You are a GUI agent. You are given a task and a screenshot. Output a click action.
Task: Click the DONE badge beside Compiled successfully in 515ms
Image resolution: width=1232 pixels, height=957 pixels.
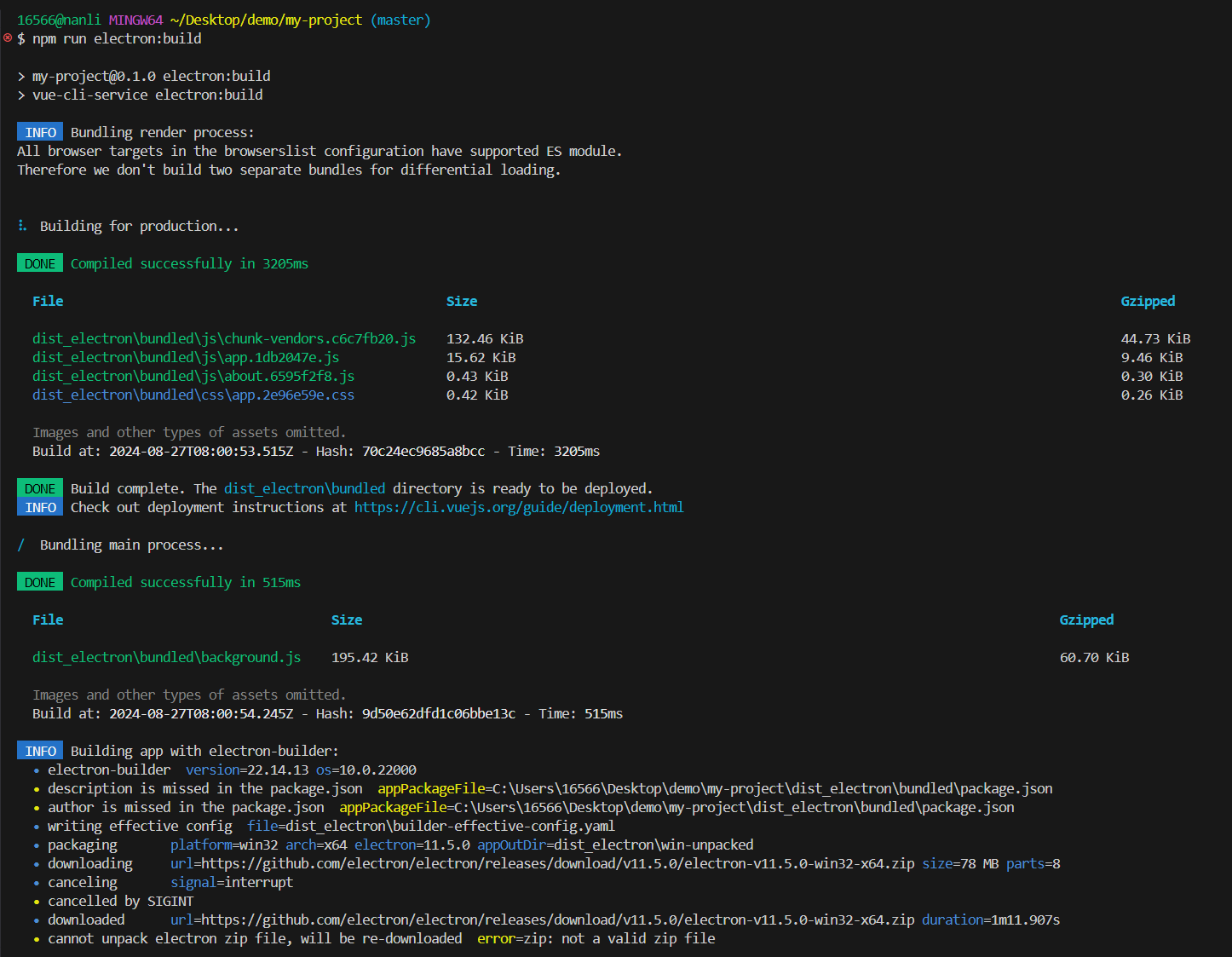point(40,582)
